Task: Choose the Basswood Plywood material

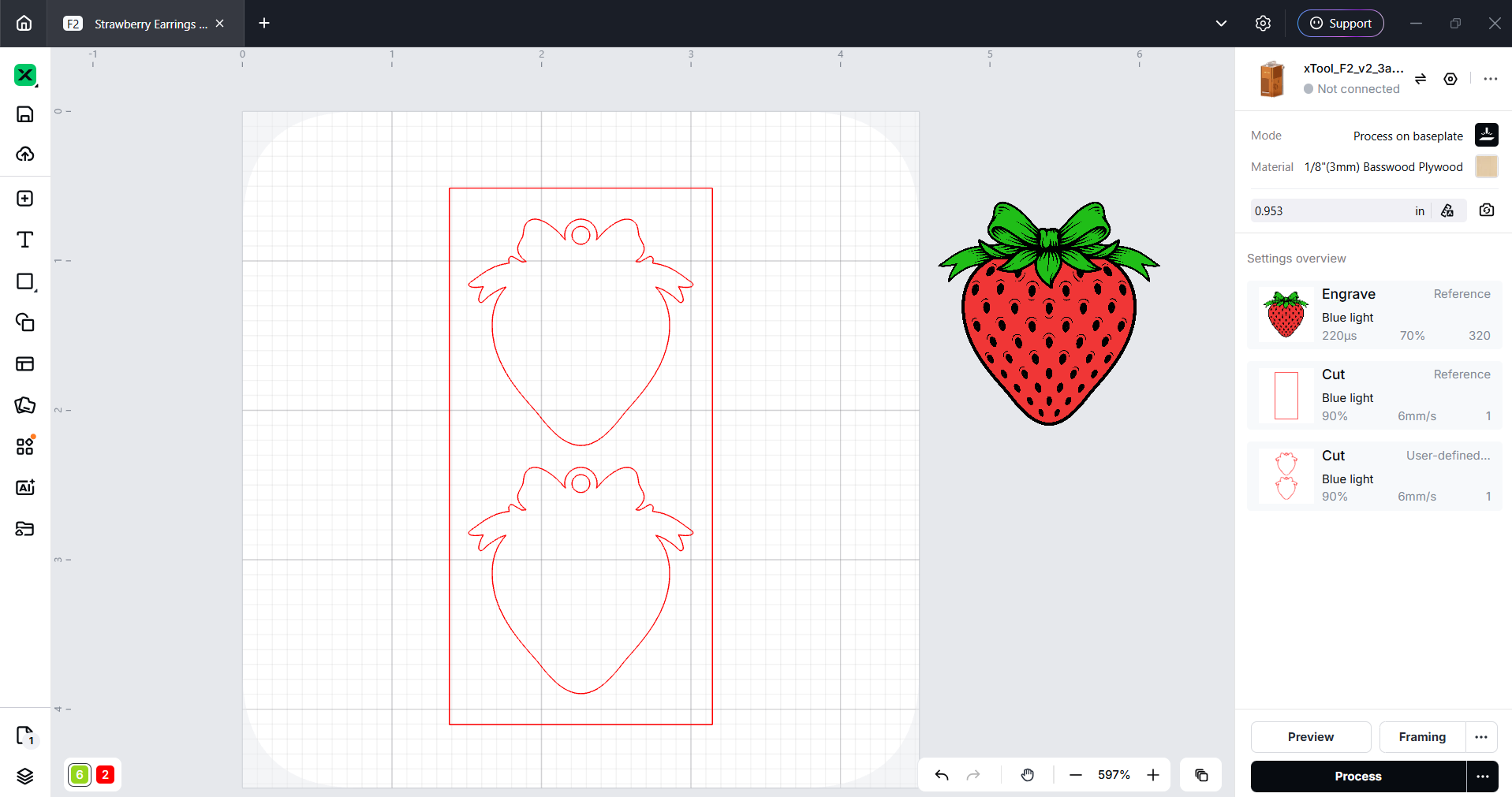Action: (x=1383, y=167)
